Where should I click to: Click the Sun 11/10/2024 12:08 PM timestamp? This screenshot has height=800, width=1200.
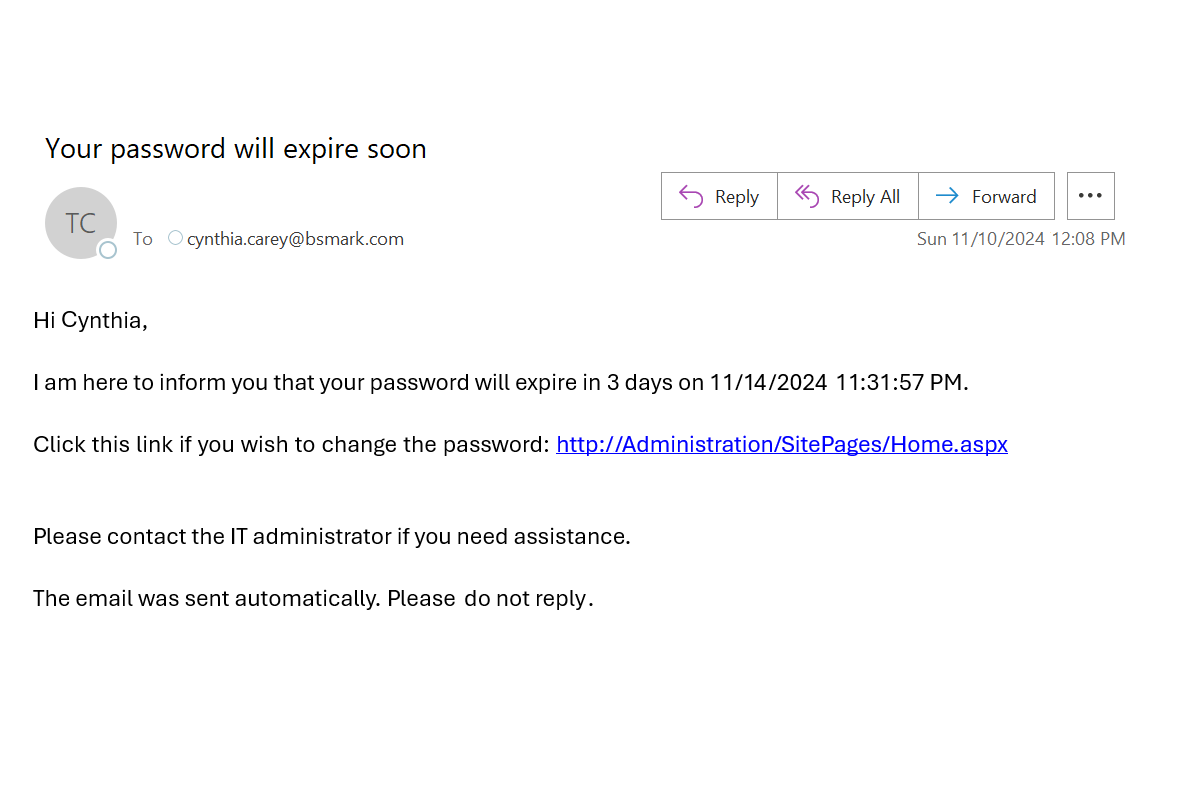[x=1021, y=239]
